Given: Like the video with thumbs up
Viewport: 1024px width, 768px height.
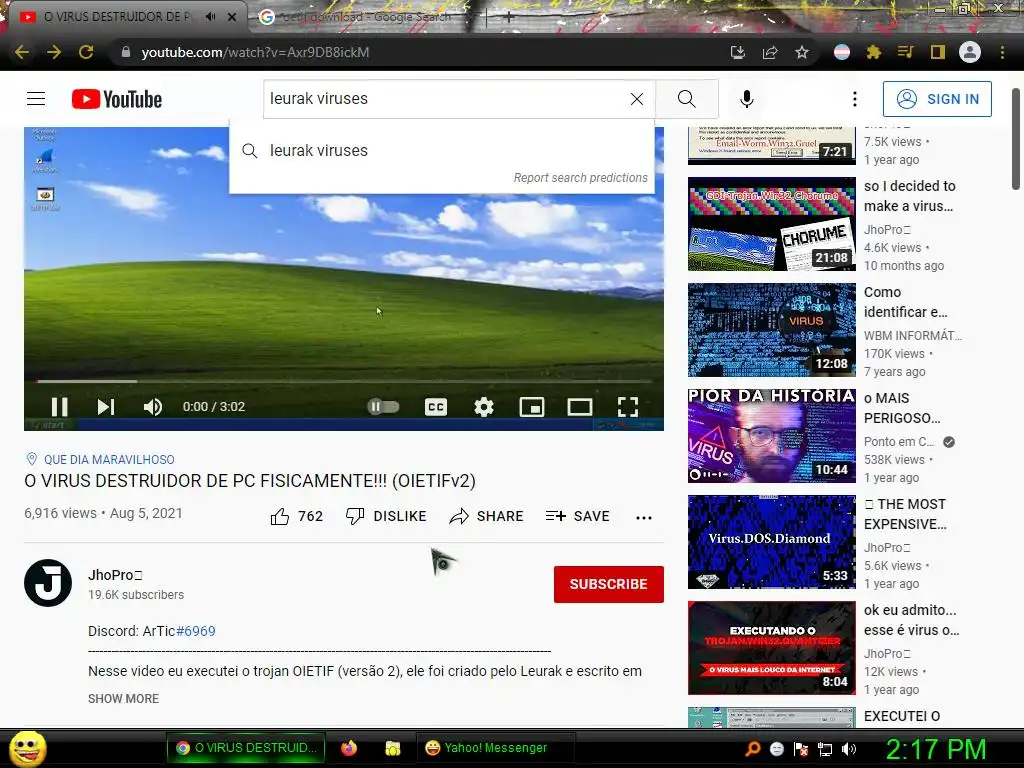Looking at the screenshot, I should 296,517.
